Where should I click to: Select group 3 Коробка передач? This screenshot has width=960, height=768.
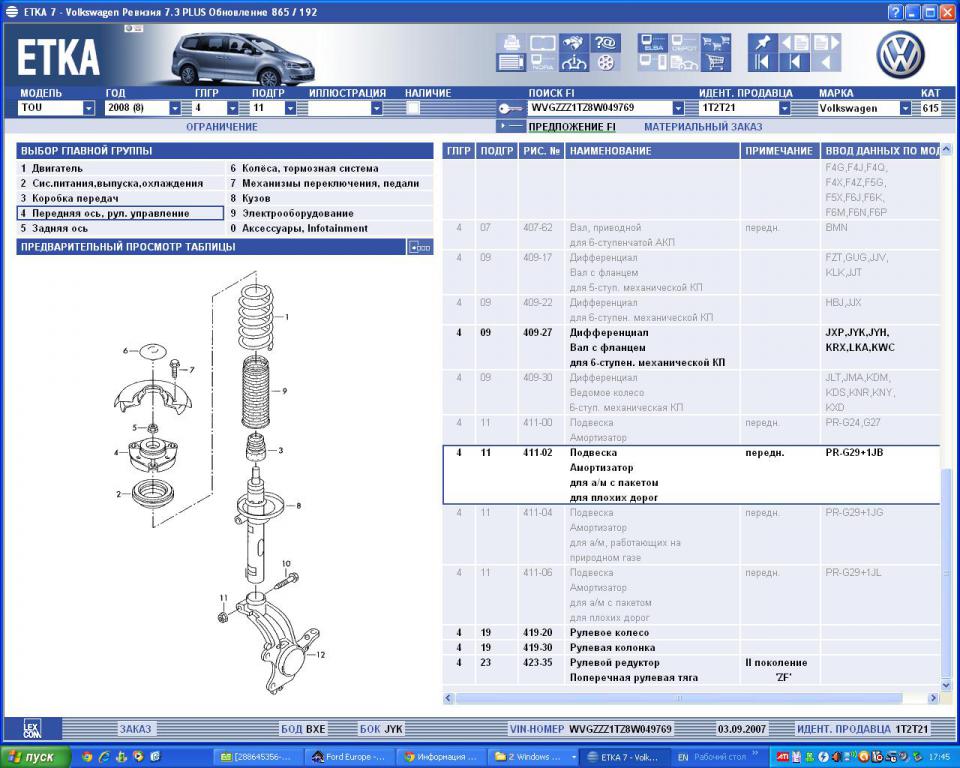[x=120, y=198]
